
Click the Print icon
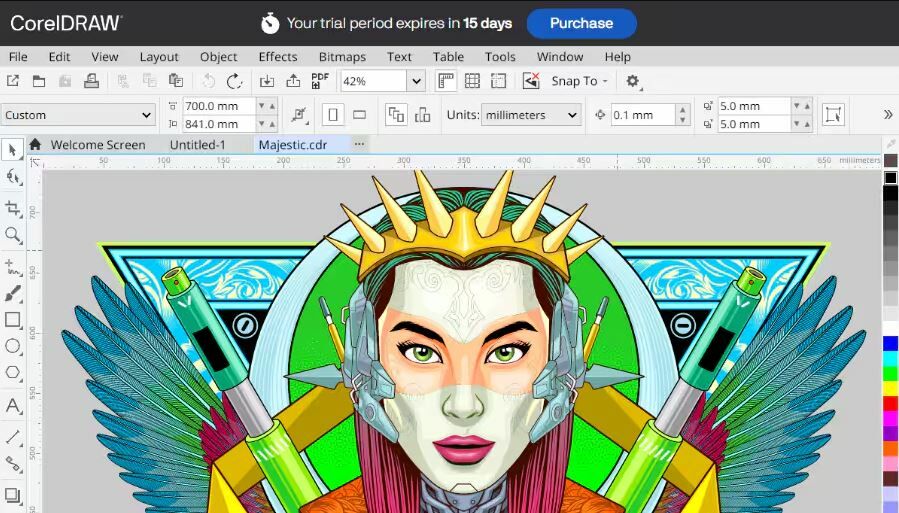(91, 81)
